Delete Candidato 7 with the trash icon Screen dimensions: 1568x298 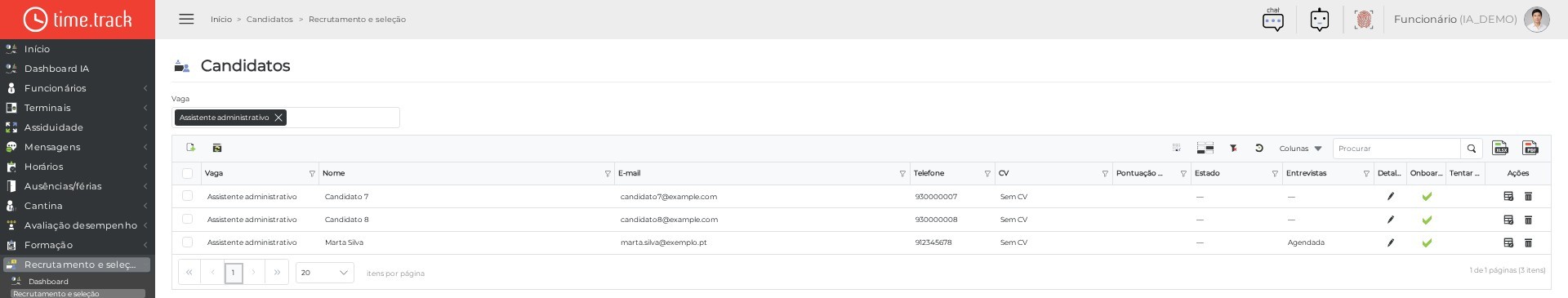(x=1528, y=197)
